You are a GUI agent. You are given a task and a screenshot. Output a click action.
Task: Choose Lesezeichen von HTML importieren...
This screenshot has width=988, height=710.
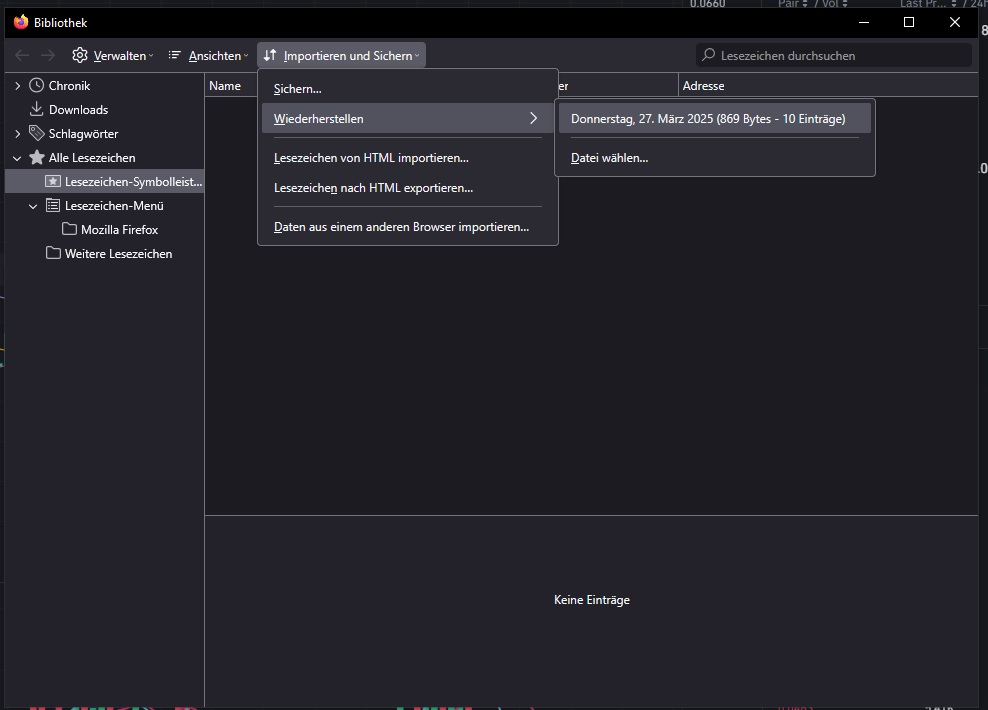(x=408, y=157)
